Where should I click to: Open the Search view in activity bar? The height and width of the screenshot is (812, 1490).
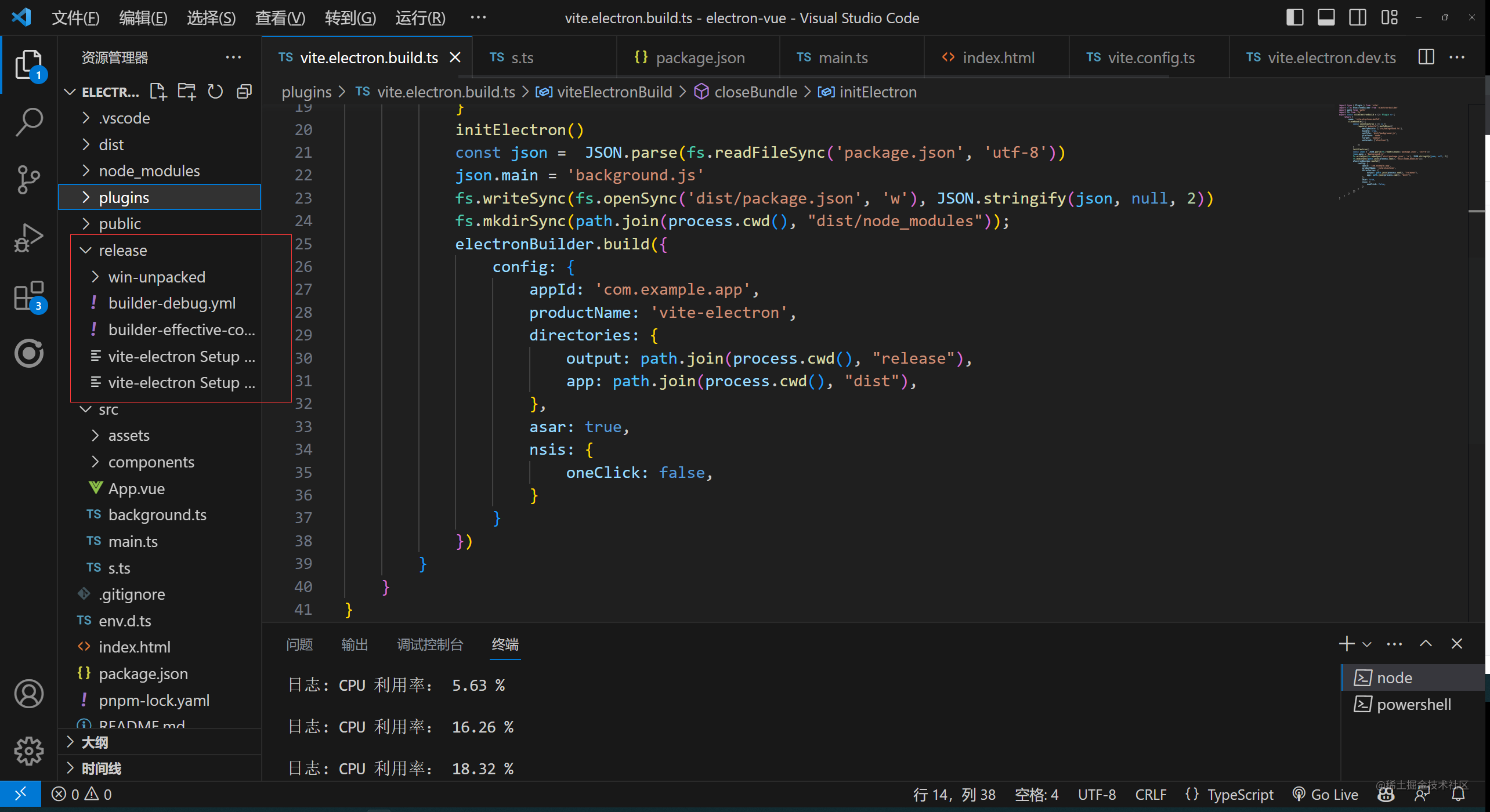tap(28, 122)
